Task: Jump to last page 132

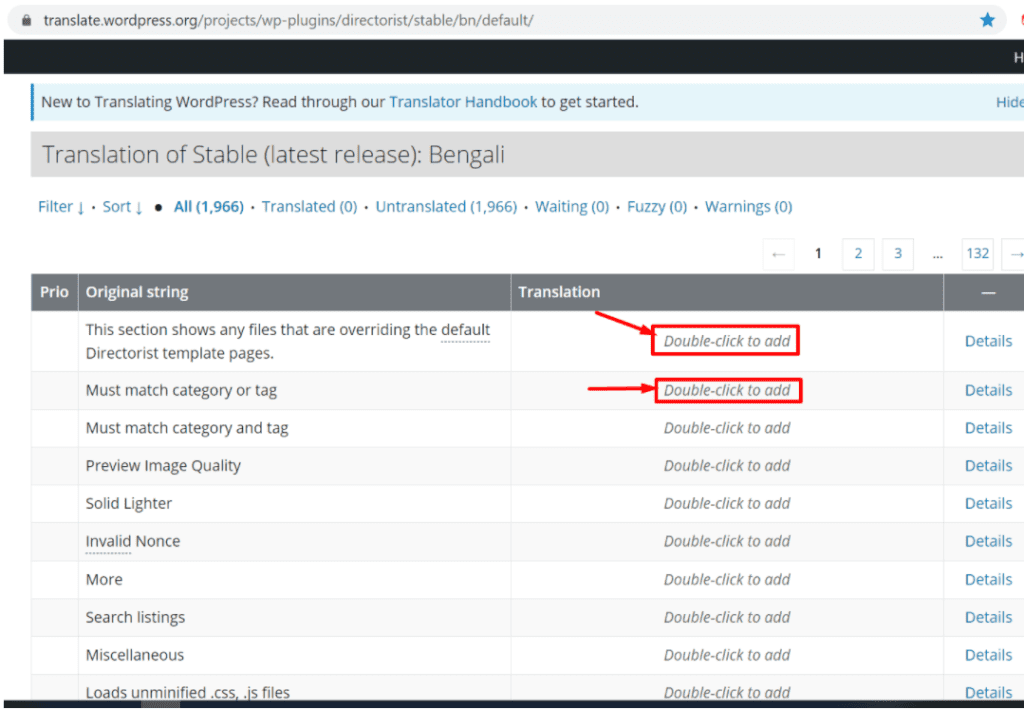Action: (978, 254)
